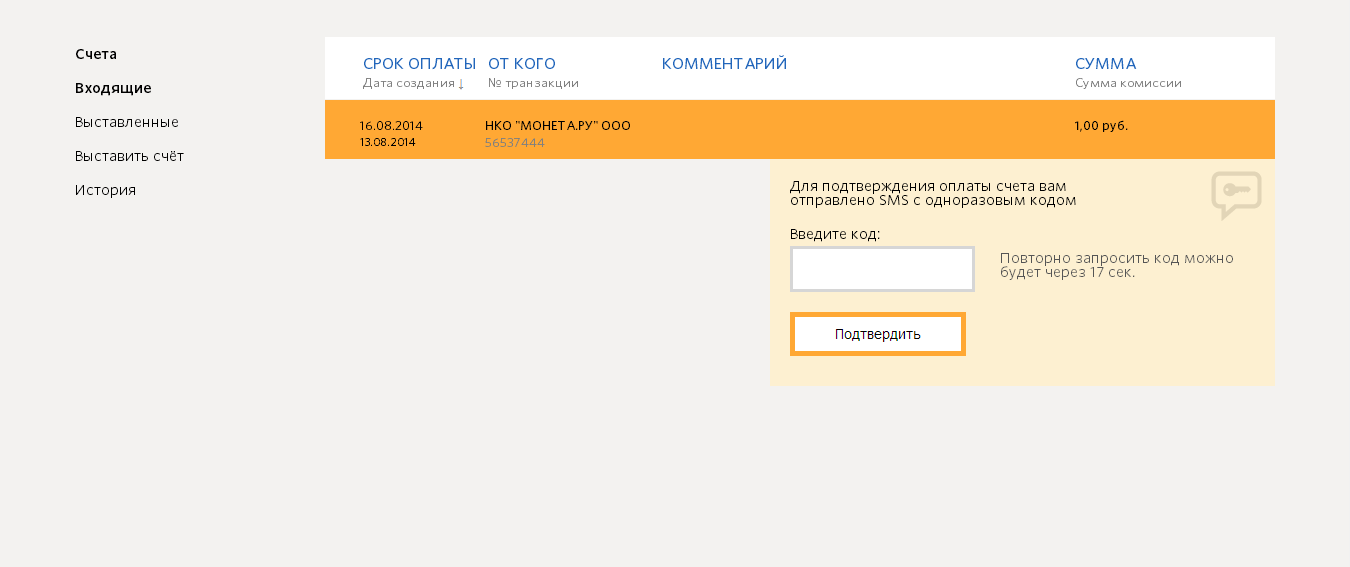
Task: Click the Сумма комиссии subheader
Action: click(x=1128, y=83)
